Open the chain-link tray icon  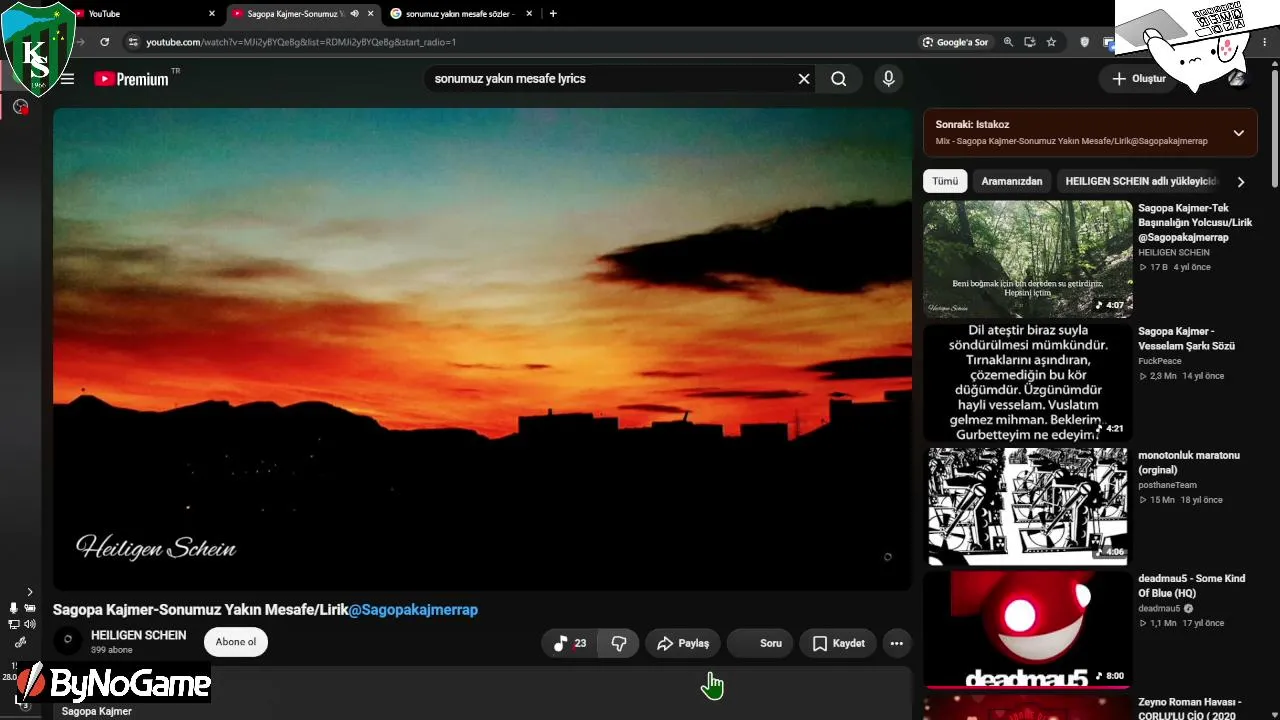coord(21,642)
